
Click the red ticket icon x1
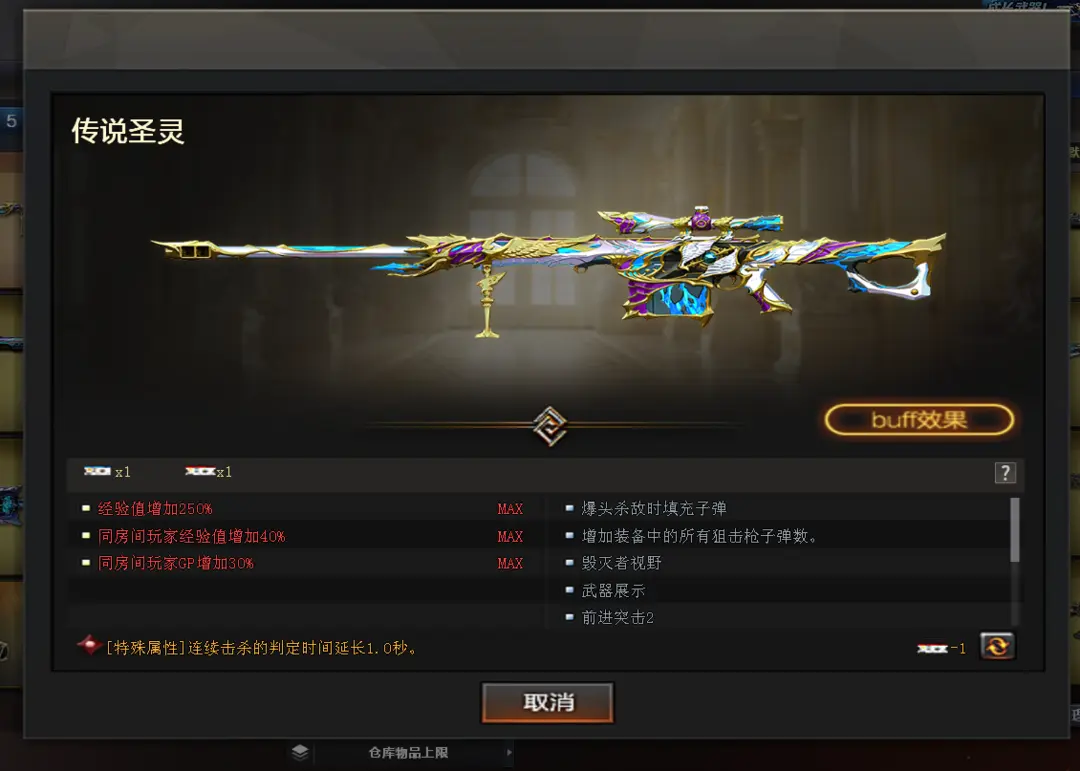(200, 471)
